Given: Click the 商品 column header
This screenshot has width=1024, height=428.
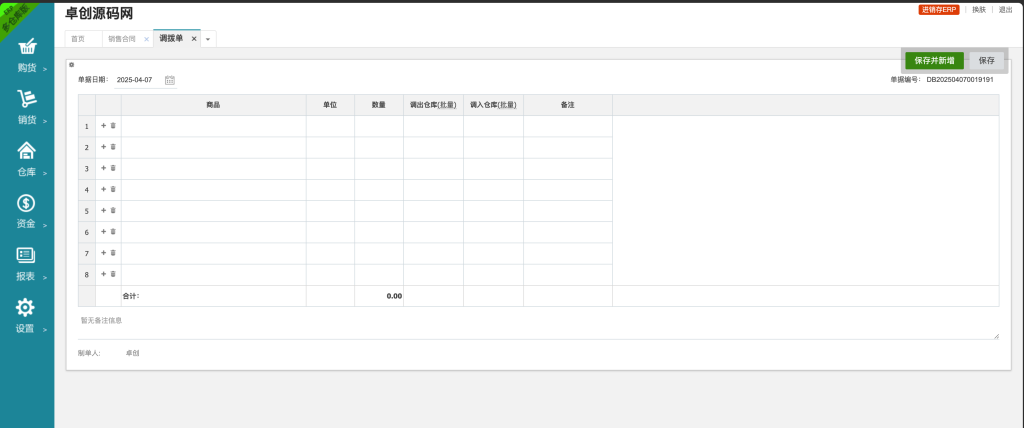Looking at the screenshot, I should (214, 105).
